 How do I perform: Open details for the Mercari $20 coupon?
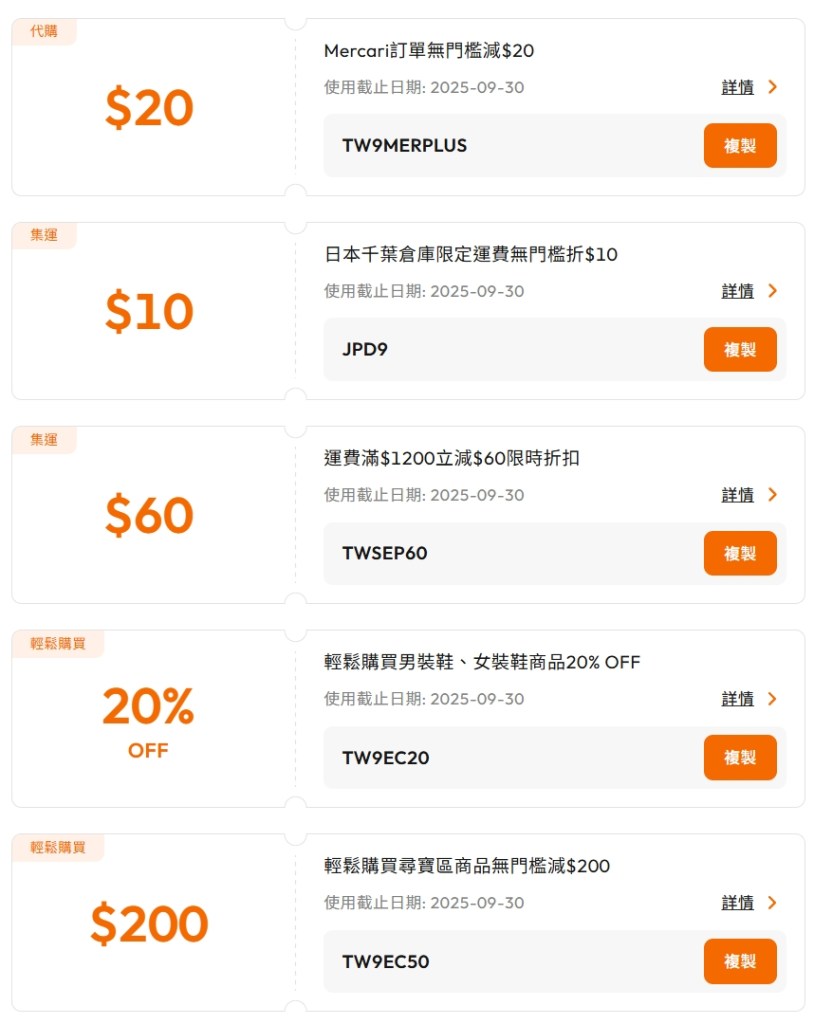pyautogui.click(x=738, y=87)
